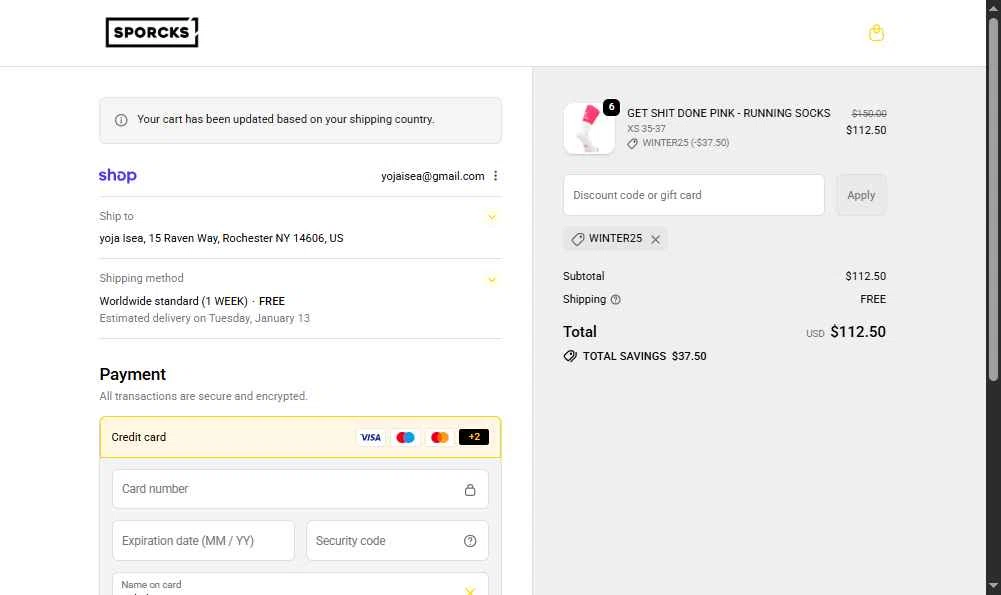The image size is (1001, 595).
Task: Click the Card number input field
Action: pos(300,489)
